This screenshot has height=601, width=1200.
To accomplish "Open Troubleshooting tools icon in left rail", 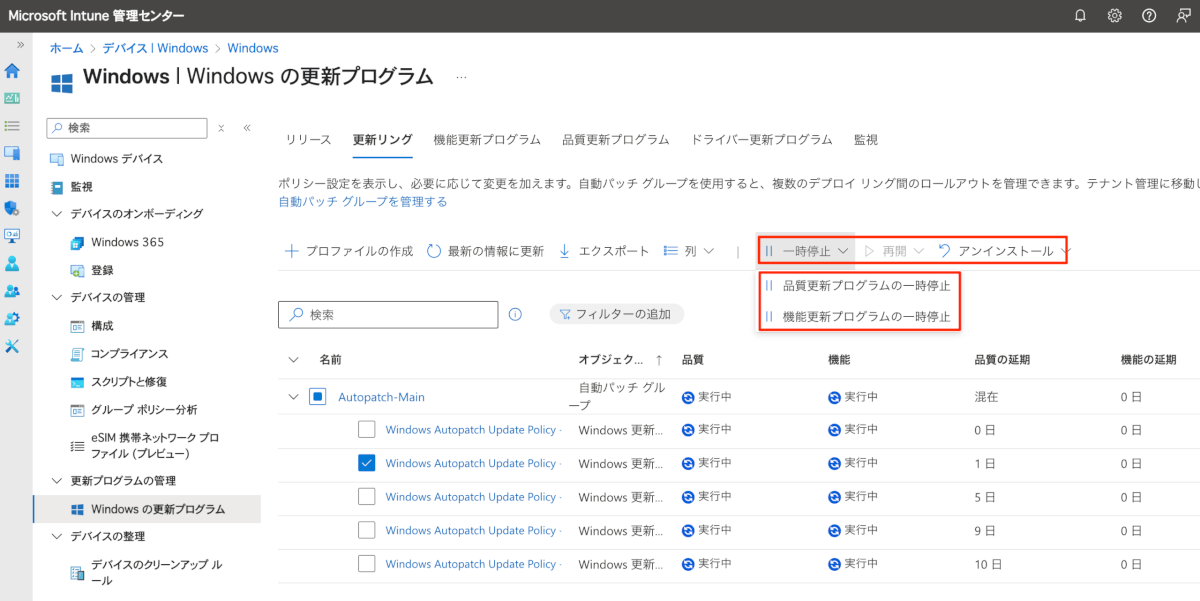I will (12, 346).
